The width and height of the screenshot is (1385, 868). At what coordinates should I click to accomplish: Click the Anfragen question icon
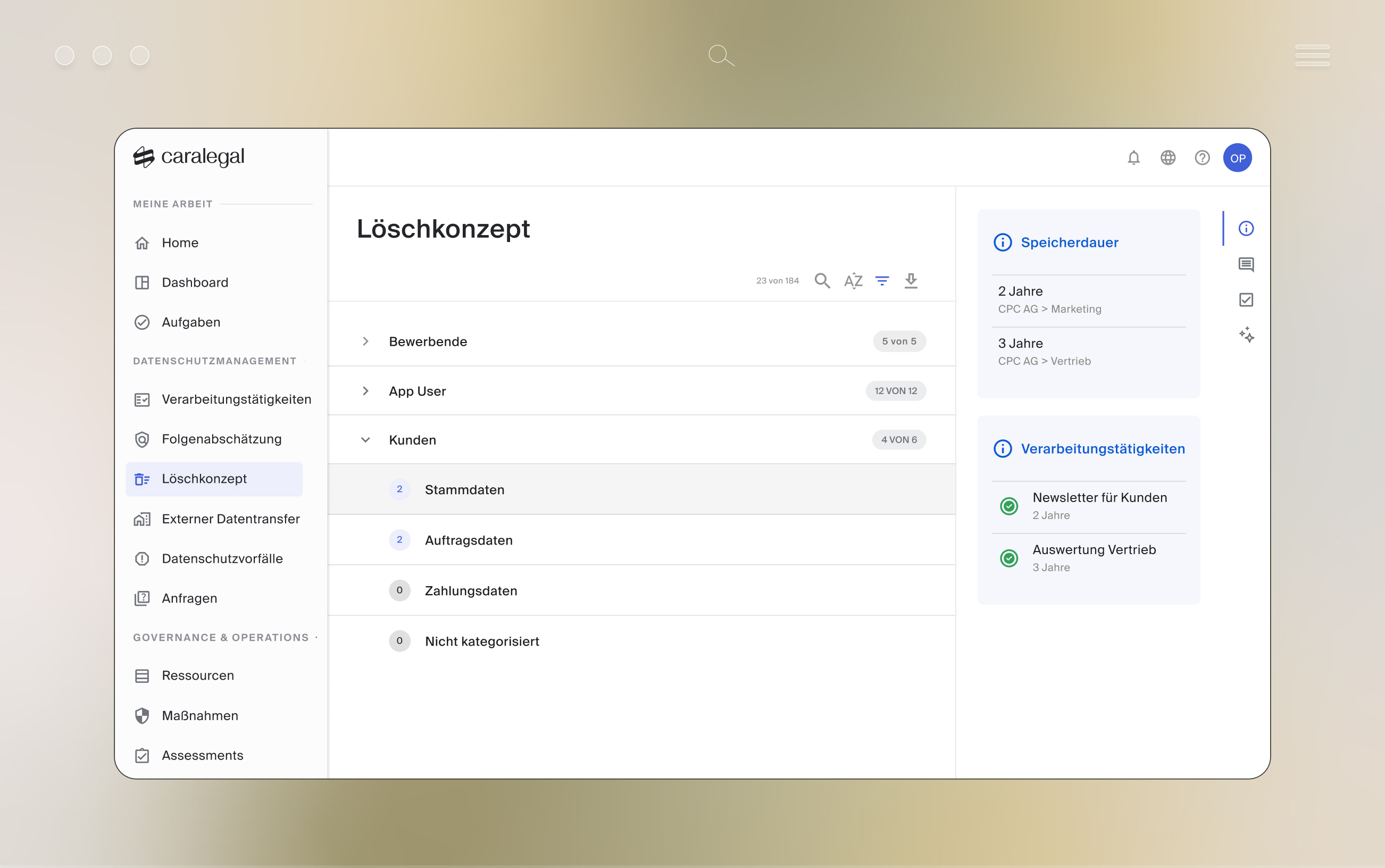[142, 598]
